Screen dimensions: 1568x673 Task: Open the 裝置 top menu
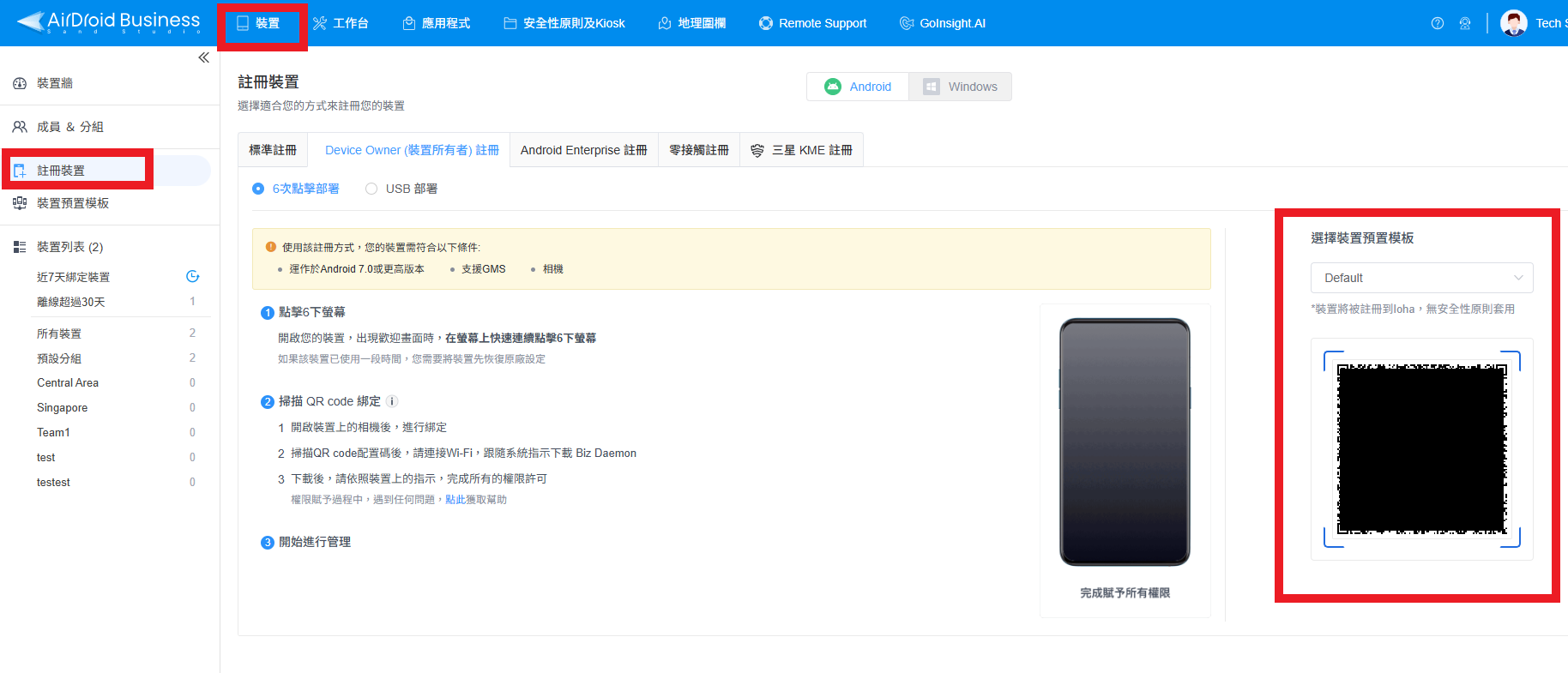point(258,23)
